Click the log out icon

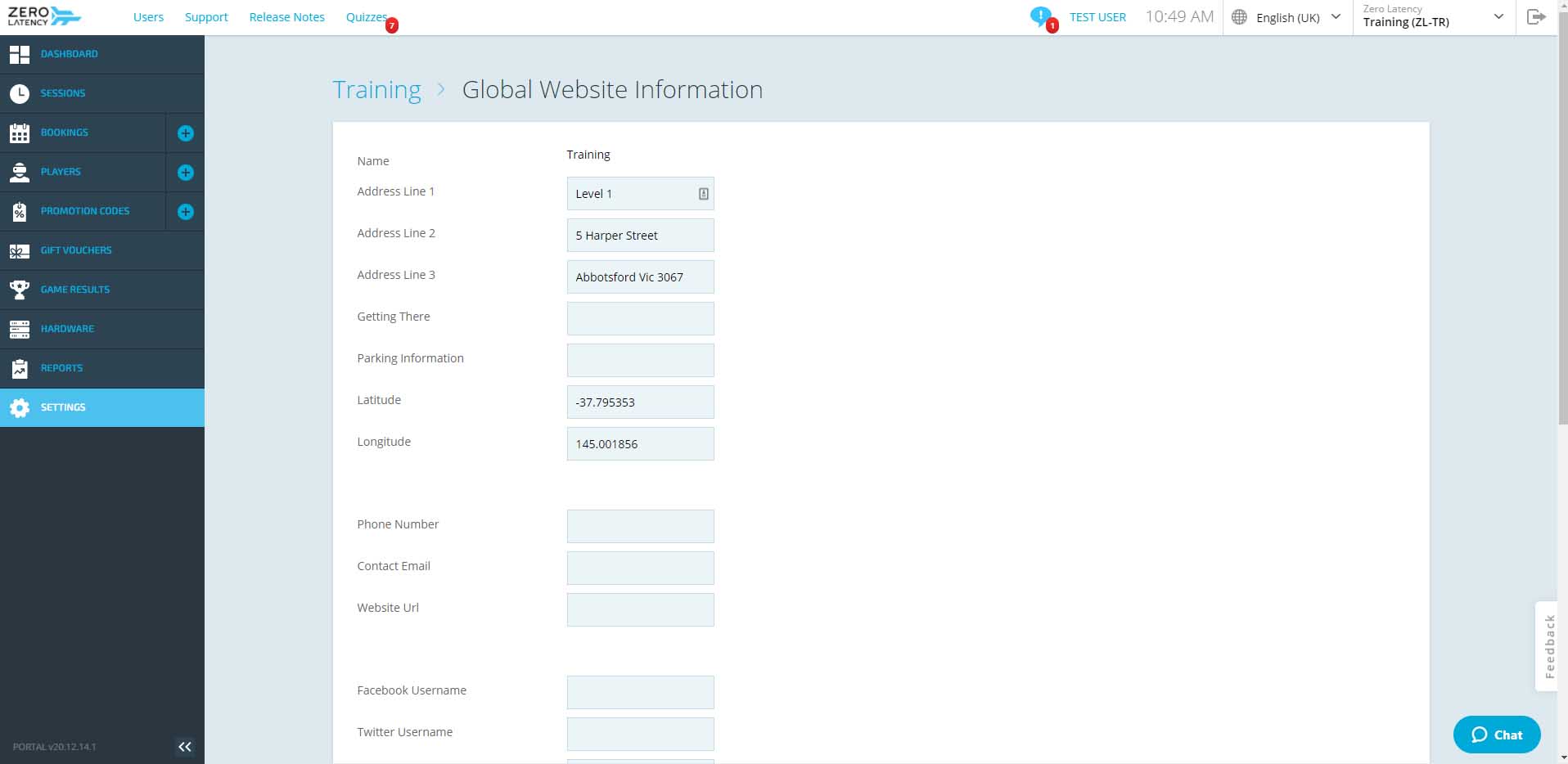click(x=1536, y=16)
